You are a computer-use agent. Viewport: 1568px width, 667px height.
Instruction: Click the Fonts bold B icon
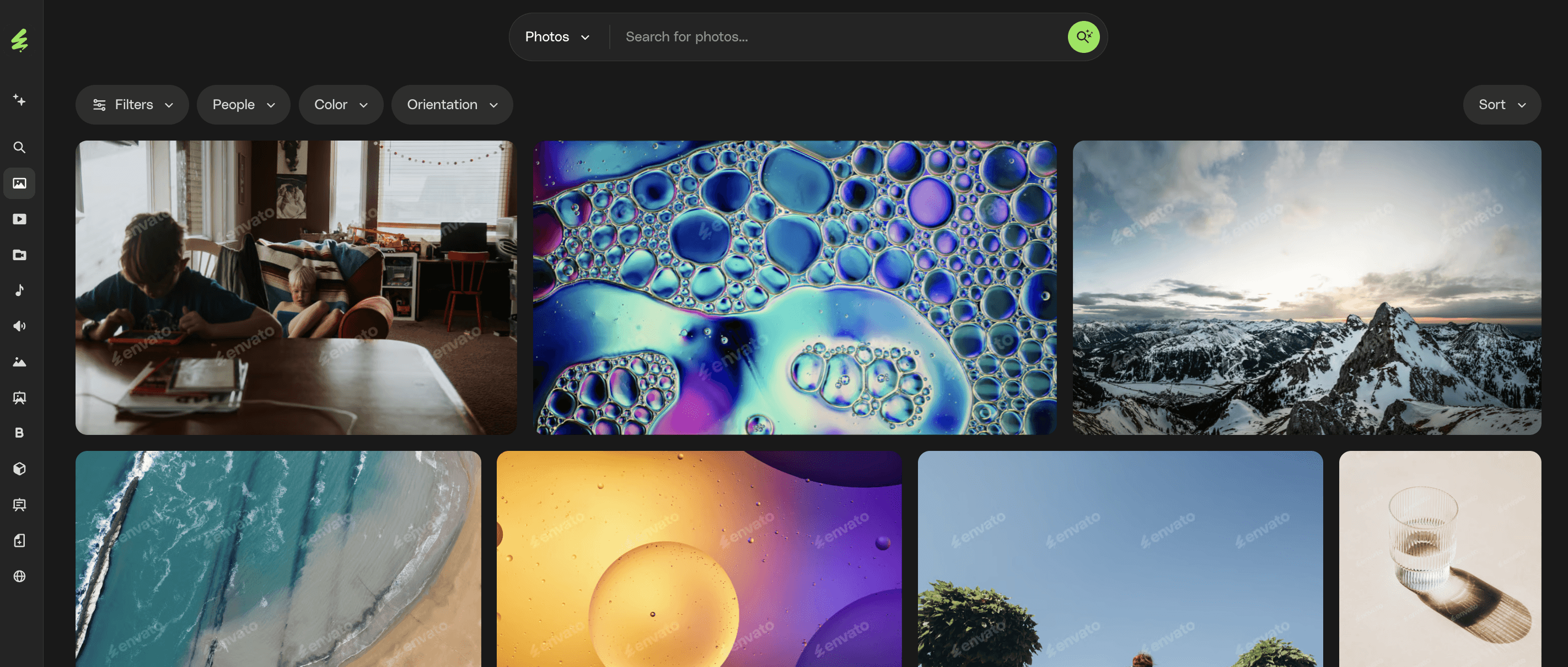click(x=19, y=433)
